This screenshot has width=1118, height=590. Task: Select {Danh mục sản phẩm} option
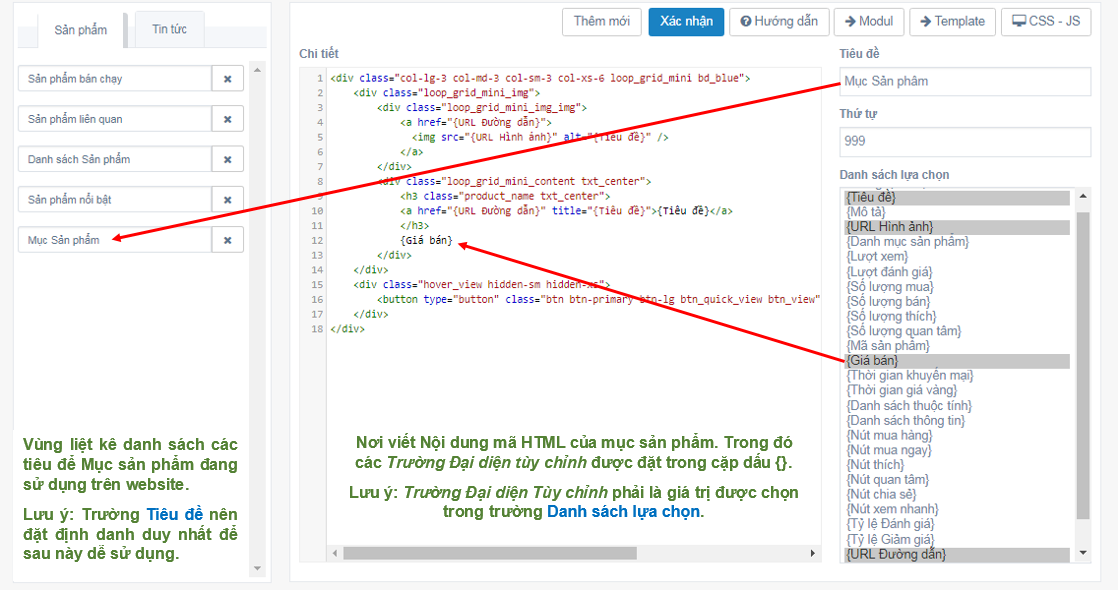point(957,242)
